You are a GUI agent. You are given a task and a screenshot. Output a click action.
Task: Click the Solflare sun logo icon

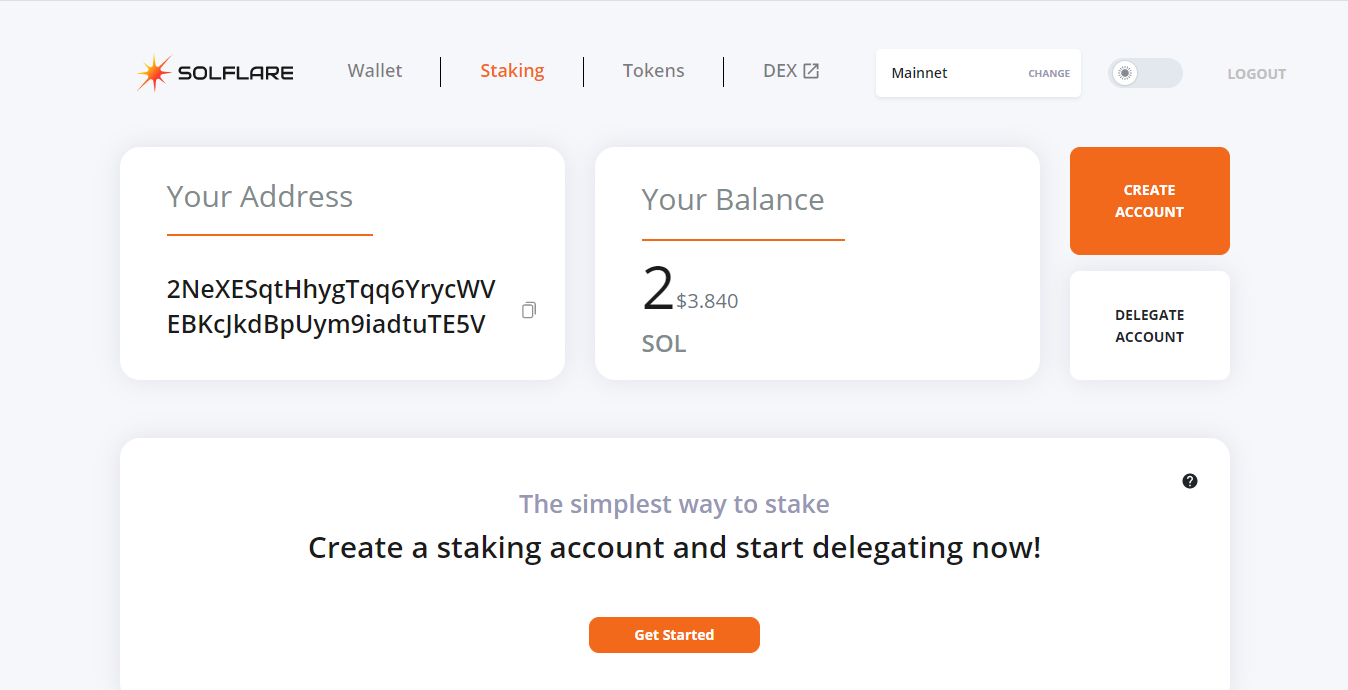(154, 73)
